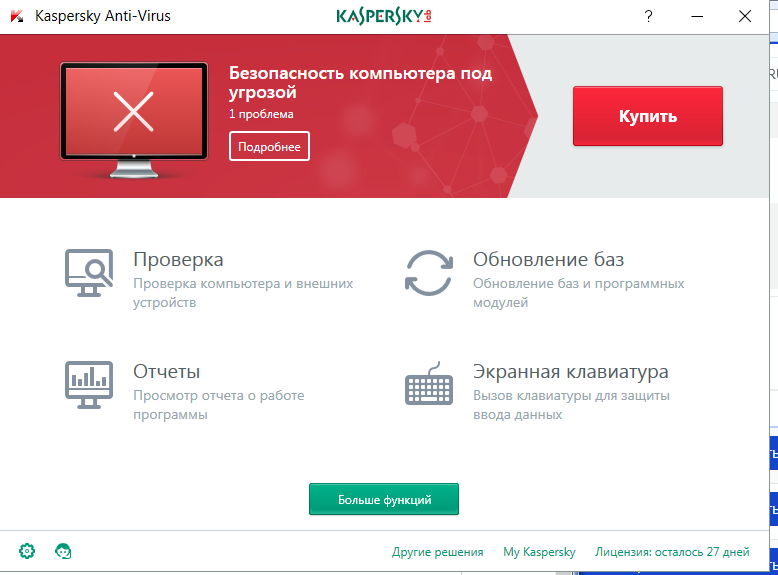Image resolution: width=778 pixels, height=575 pixels.
Task: Click the Подробнее button
Action: coord(269,146)
